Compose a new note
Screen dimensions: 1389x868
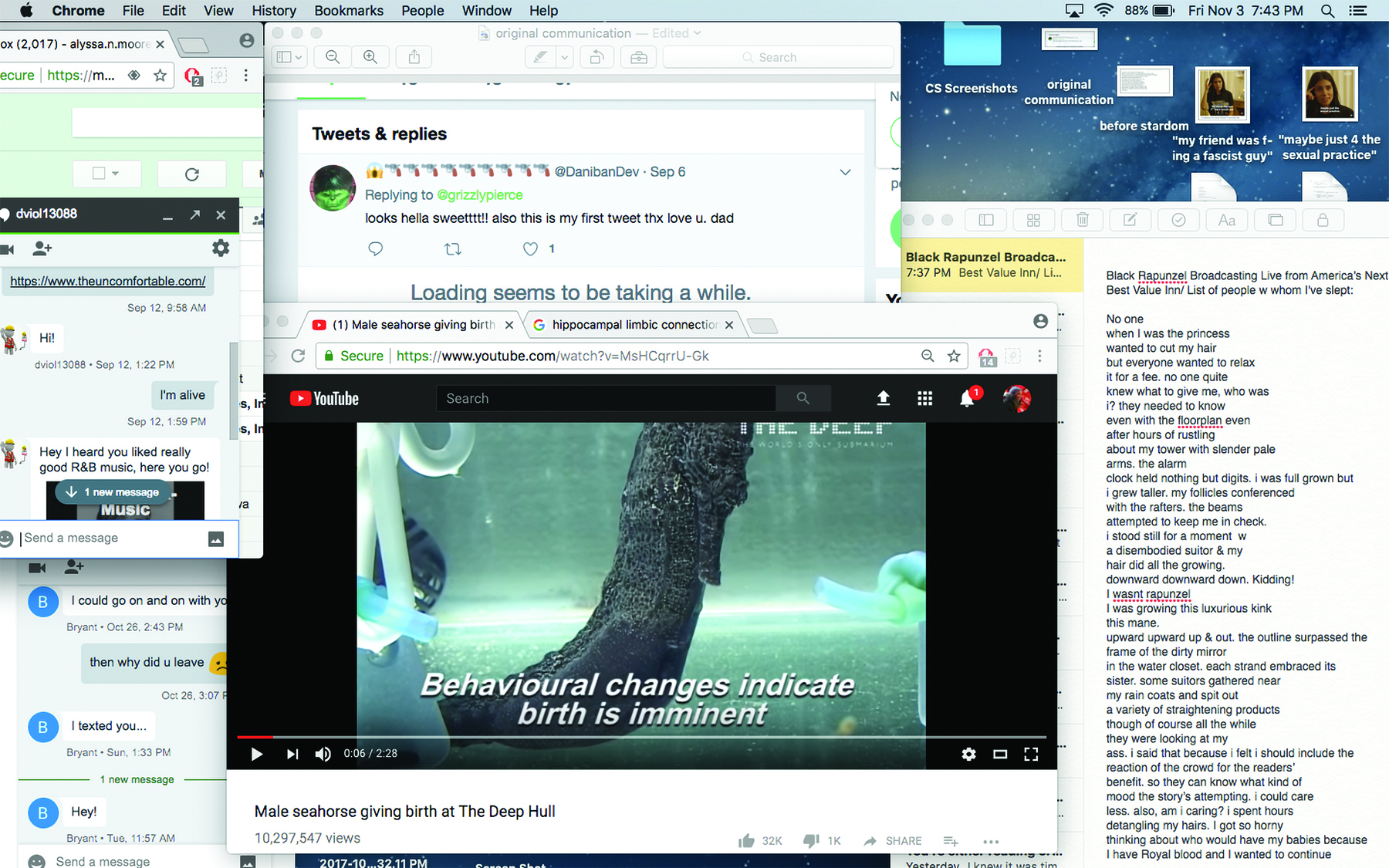[1130, 220]
